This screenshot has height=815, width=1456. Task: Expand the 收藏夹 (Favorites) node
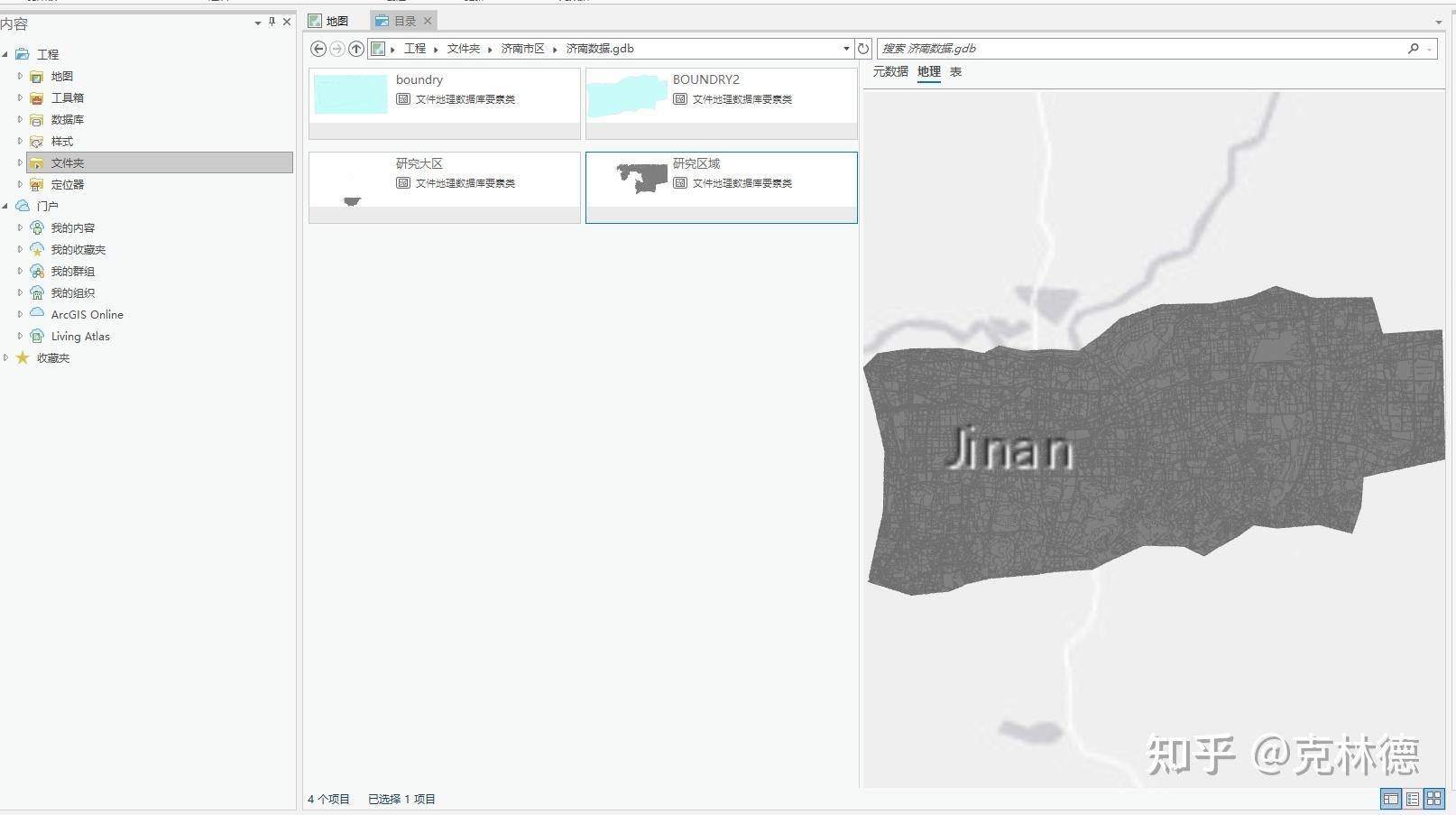tap(6, 357)
